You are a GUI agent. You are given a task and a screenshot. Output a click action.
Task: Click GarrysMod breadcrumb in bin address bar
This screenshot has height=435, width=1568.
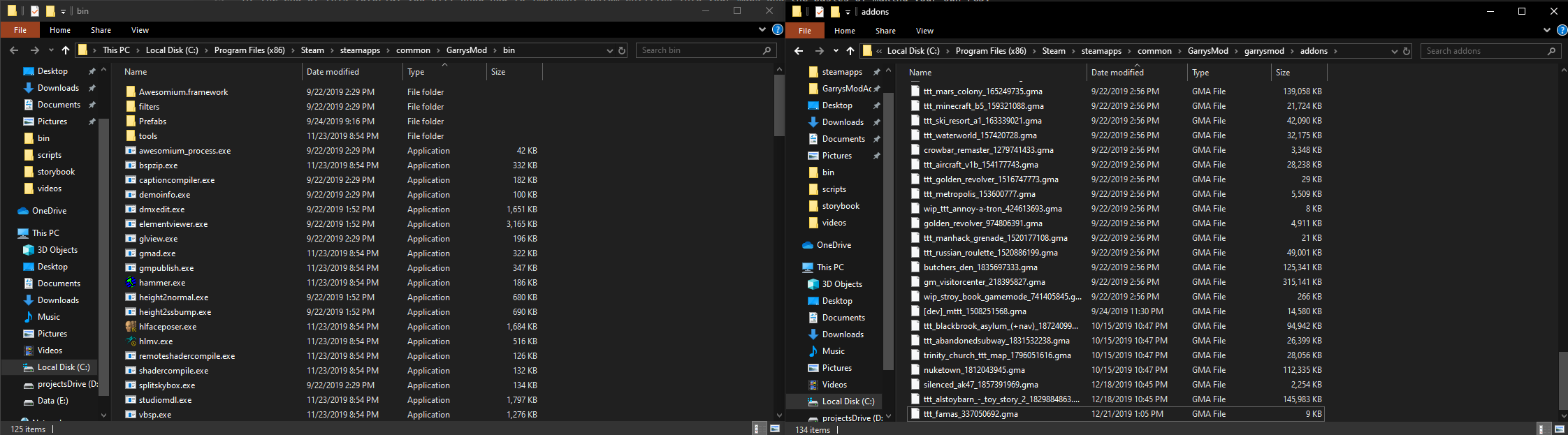[x=467, y=50]
